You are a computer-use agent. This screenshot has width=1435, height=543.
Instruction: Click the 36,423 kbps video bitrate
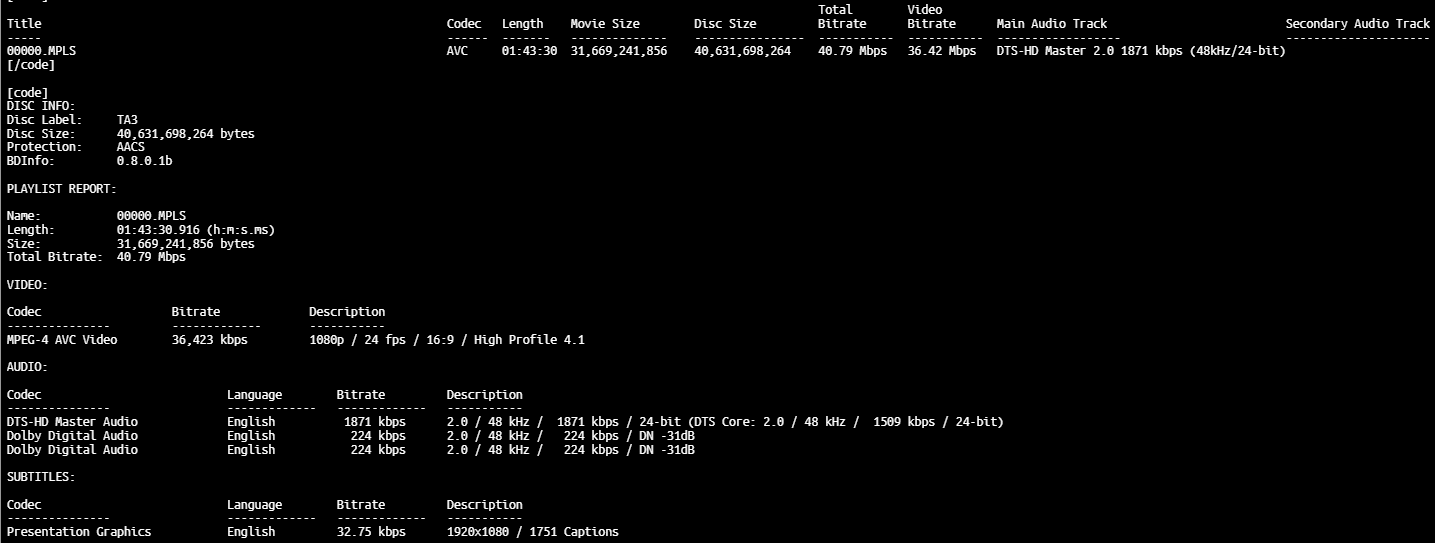tap(209, 340)
